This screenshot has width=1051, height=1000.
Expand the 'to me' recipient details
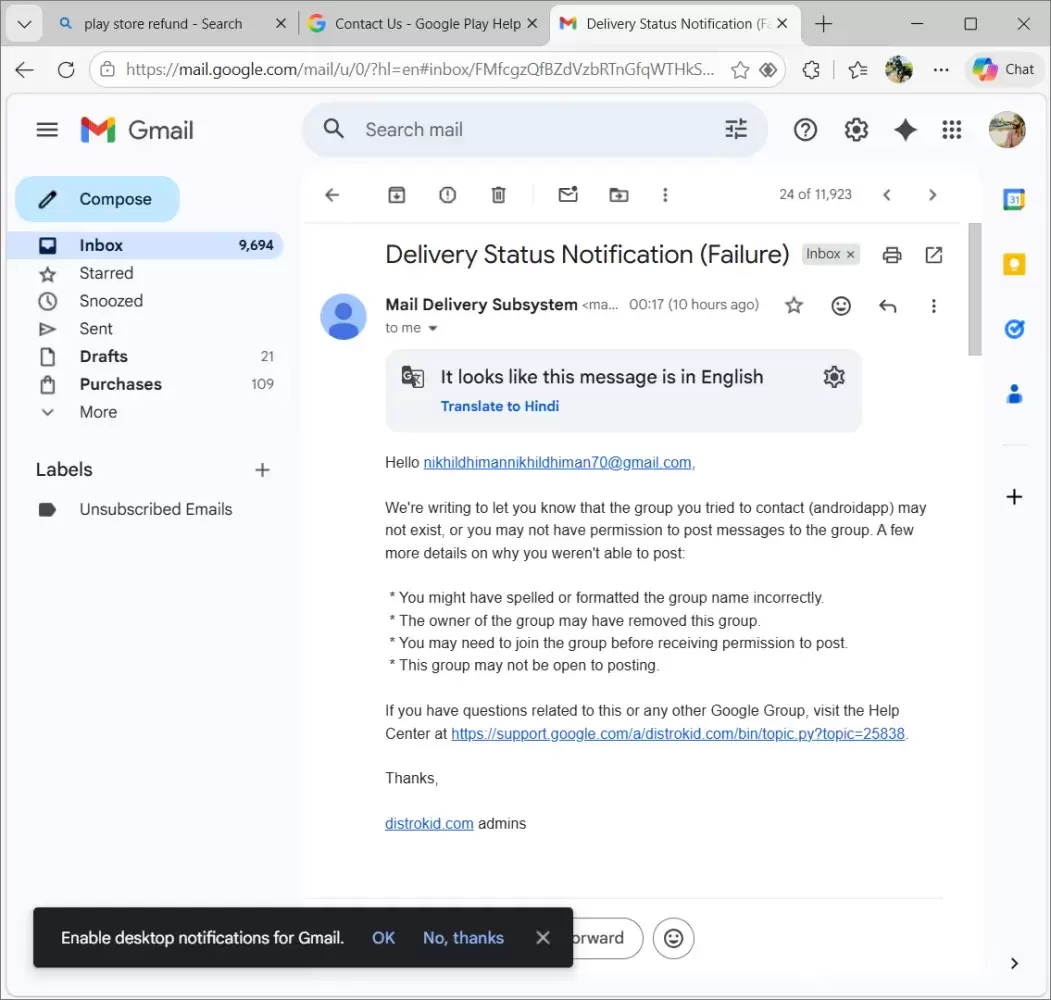[x=433, y=329]
